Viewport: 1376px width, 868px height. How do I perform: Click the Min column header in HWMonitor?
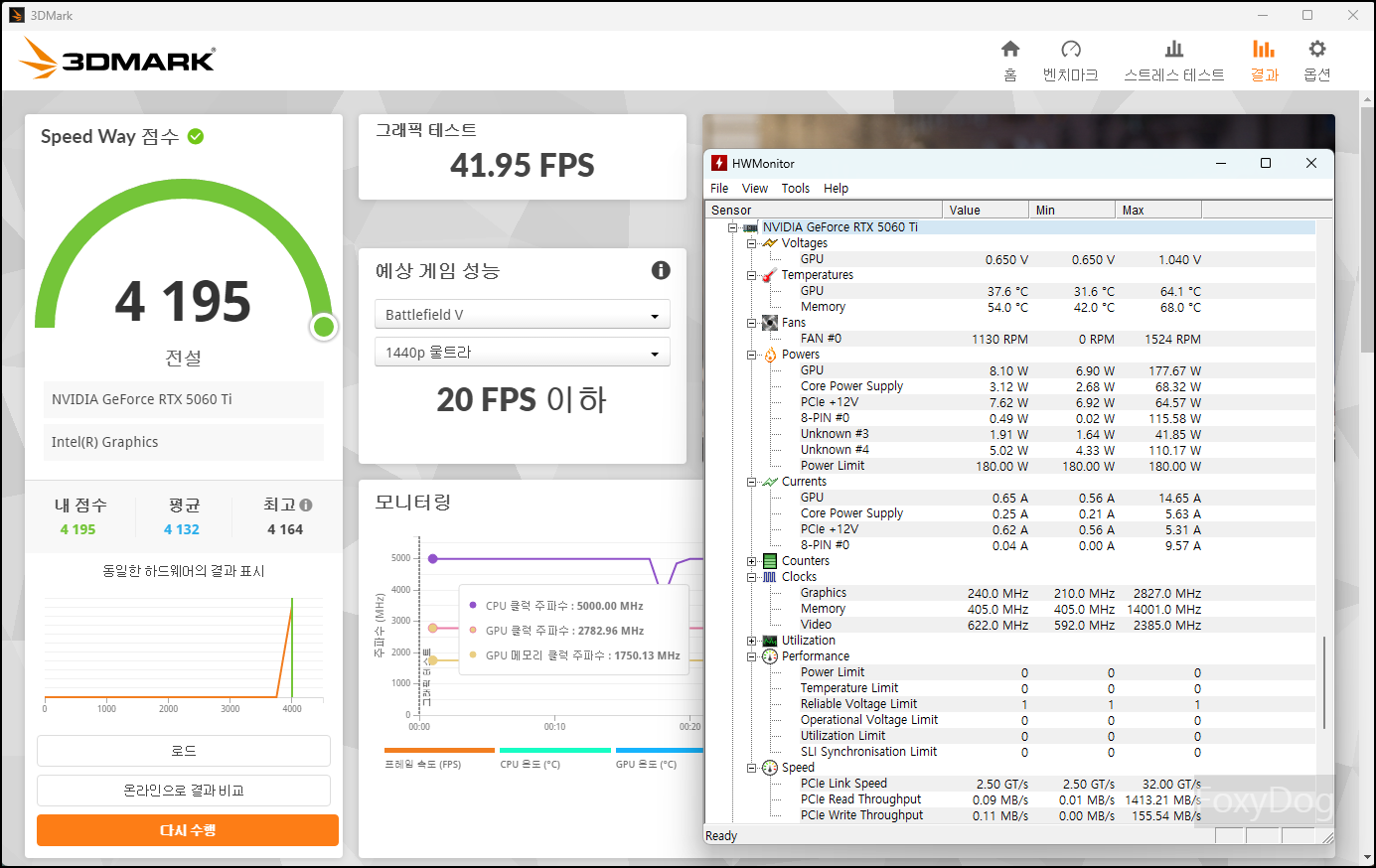(x=1072, y=210)
